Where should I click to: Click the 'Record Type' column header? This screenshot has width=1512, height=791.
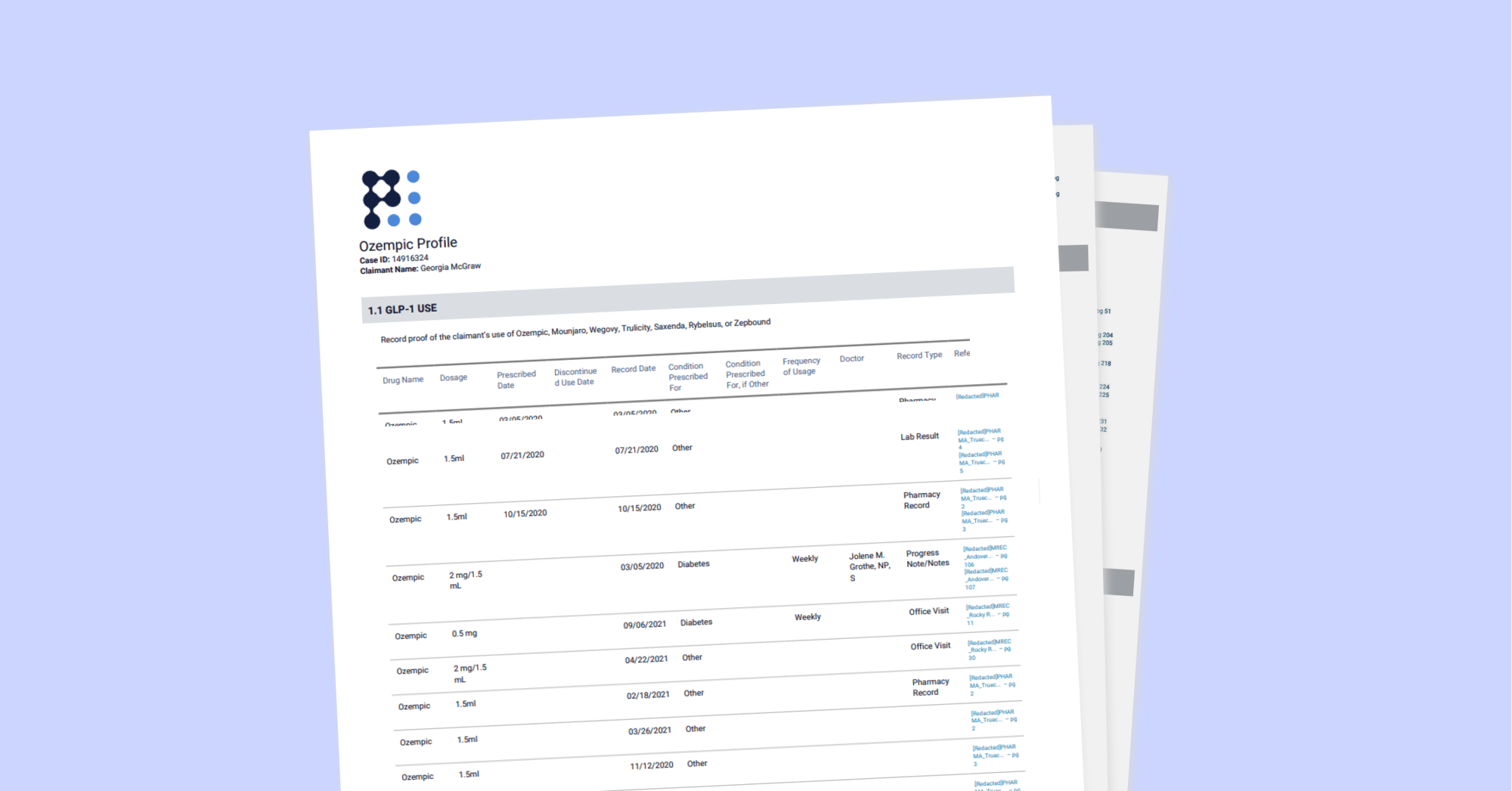[919, 355]
